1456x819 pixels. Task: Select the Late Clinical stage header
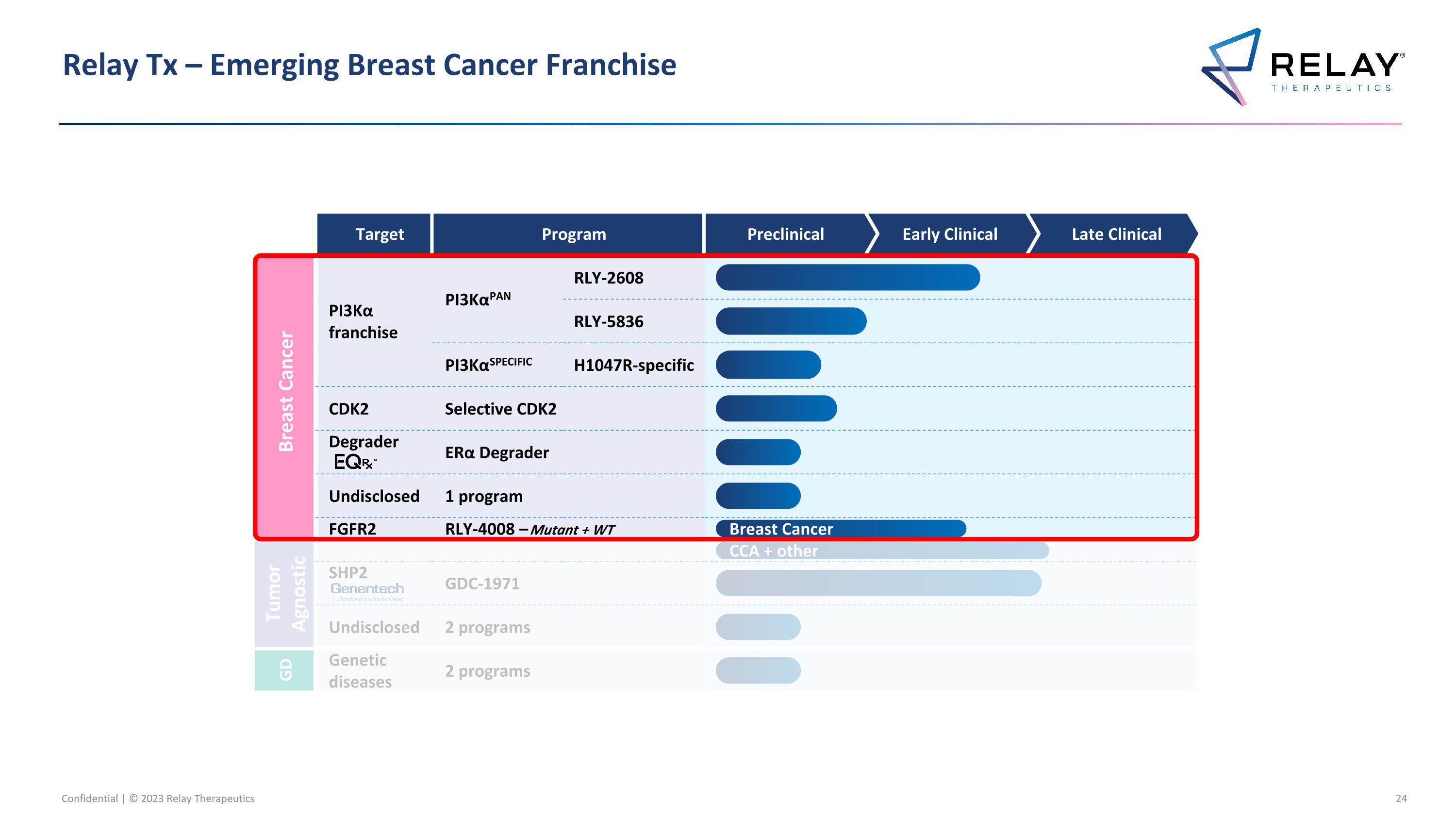click(x=1116, y=234)
